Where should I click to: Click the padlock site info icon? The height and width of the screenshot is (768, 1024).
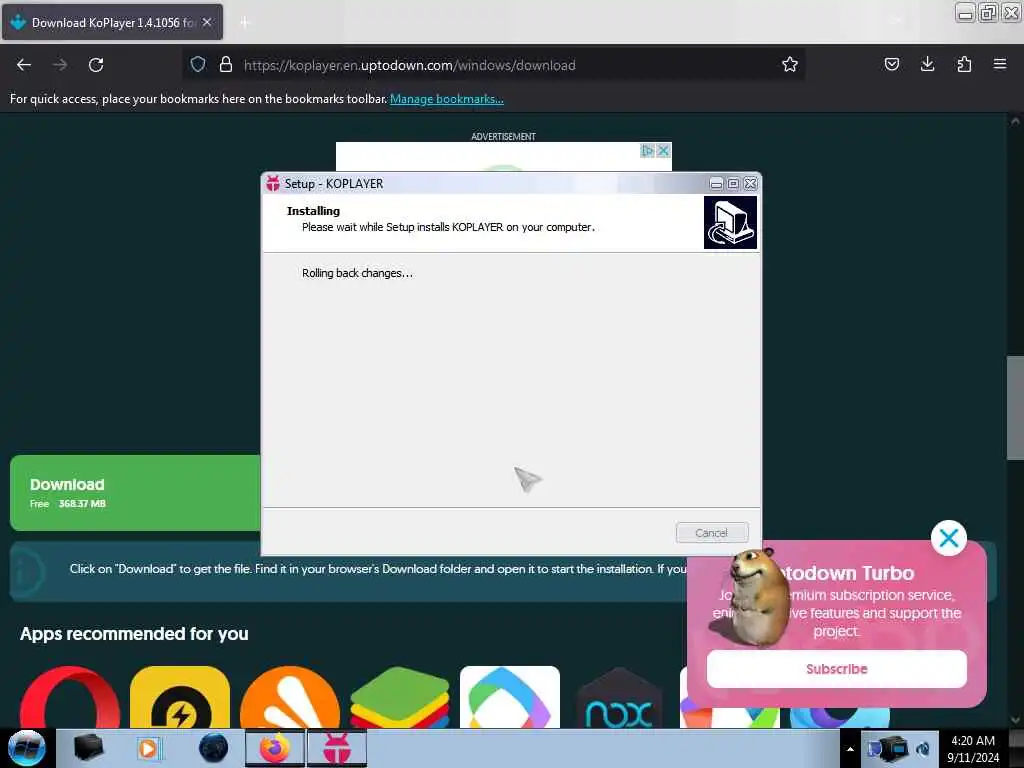pyautogui.click(x=226, y=64)
